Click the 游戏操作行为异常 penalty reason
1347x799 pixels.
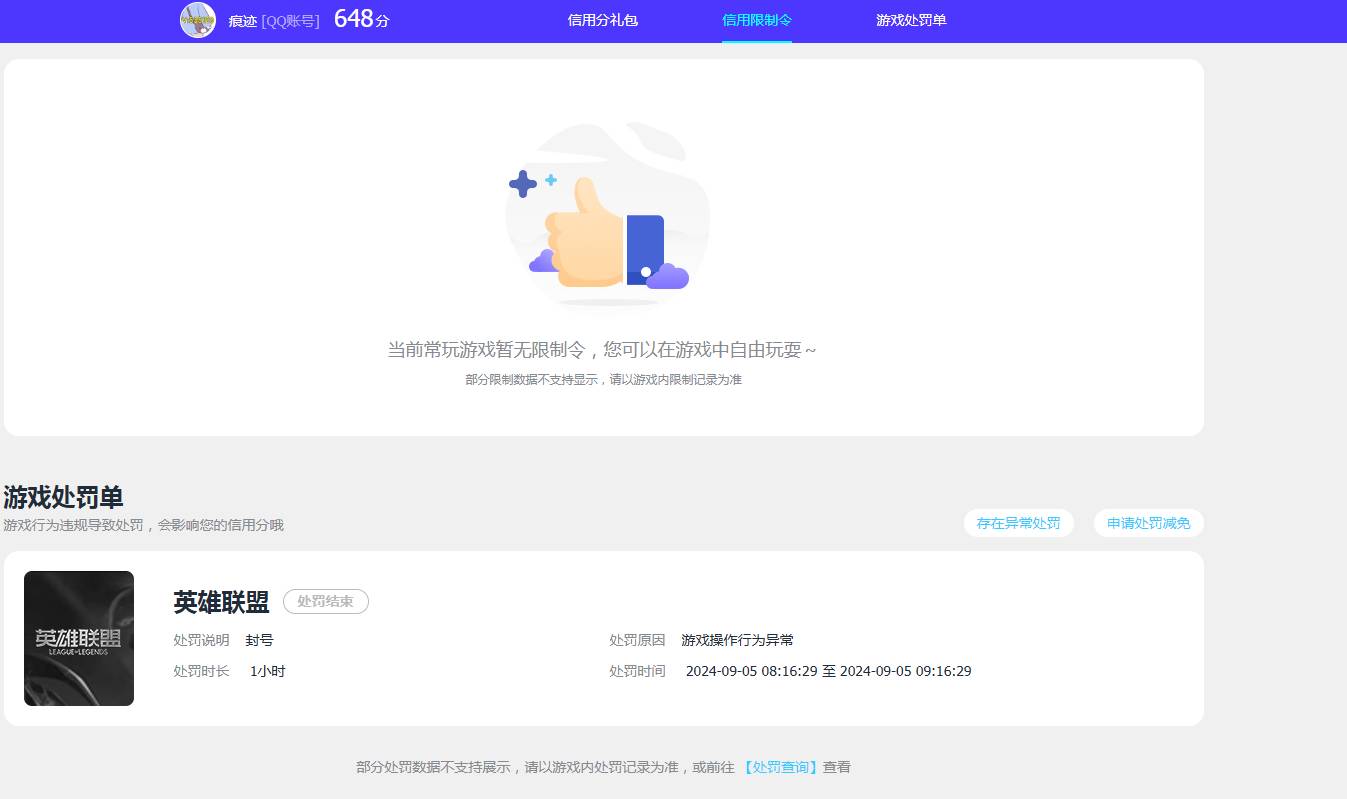[x=737, y=639]
